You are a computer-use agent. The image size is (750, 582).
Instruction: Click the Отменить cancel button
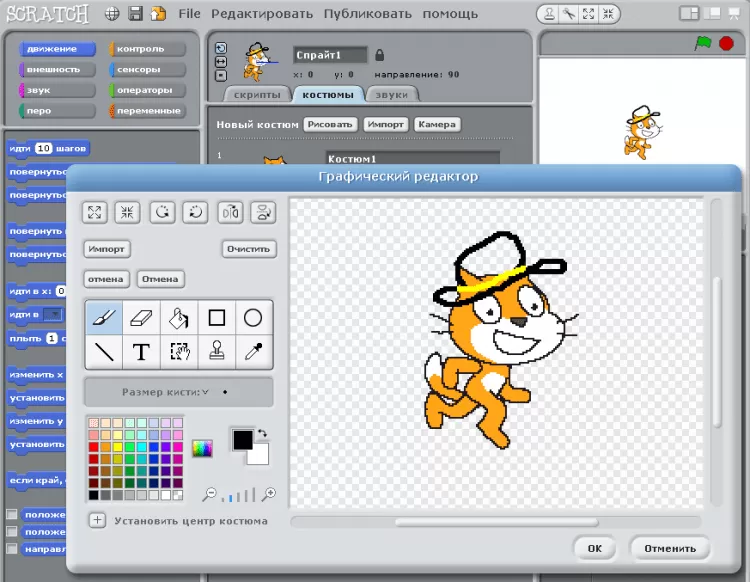[x=670, y=549]
